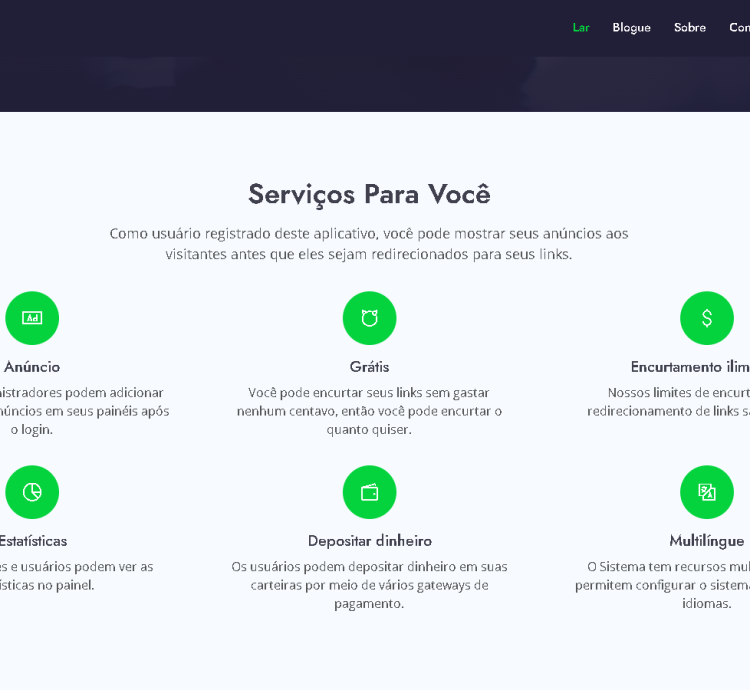Click the Serviços Para Você heading
The image size is (750, 690).
[x=369, y=193]
